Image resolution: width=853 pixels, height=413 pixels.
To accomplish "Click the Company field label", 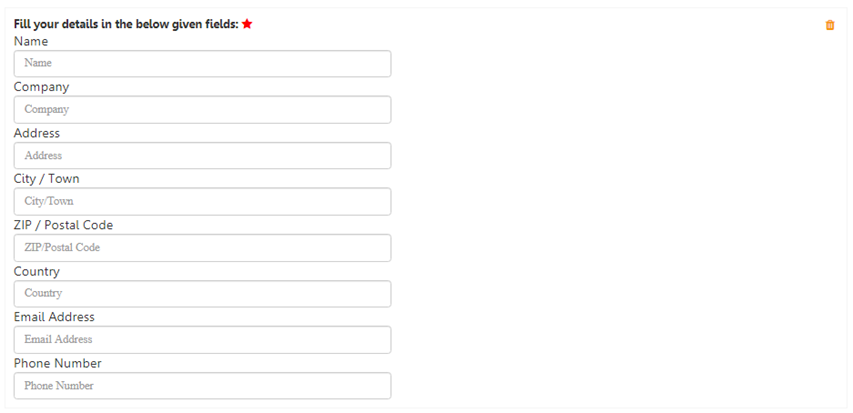I will [x=41, y=87].
